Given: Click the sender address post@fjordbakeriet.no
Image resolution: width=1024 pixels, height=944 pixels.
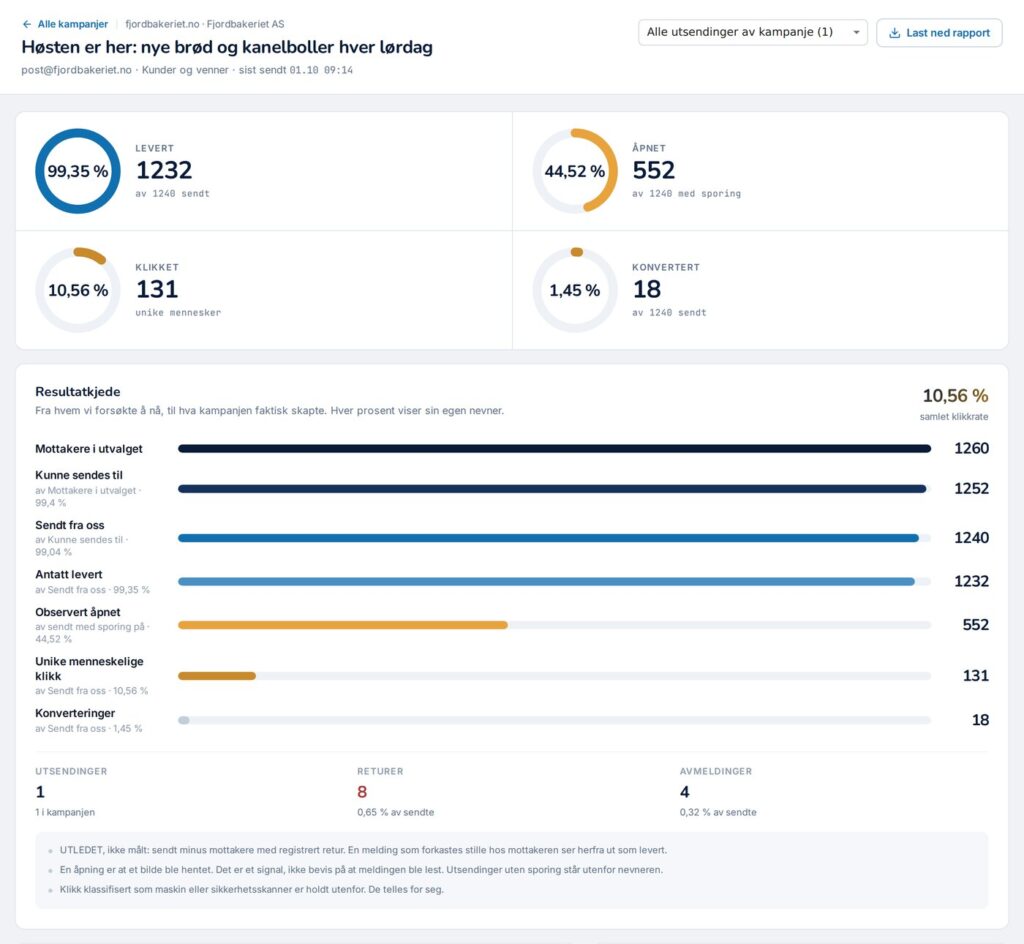Looking at the screenshot, I should point(76,70).
